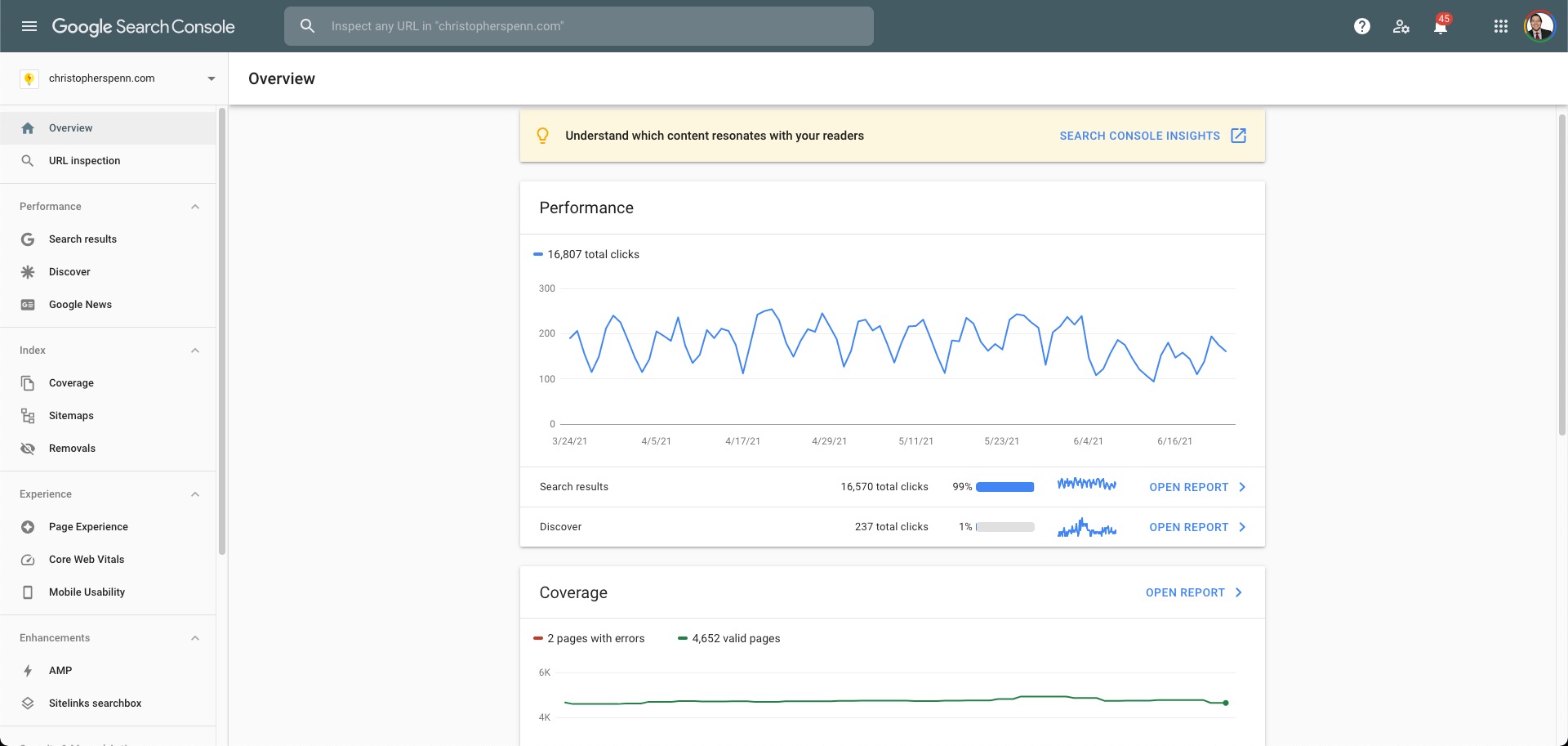Go to Sitemaps in sidebar
Screen dimensions: 1568x746
coord(108,416)
